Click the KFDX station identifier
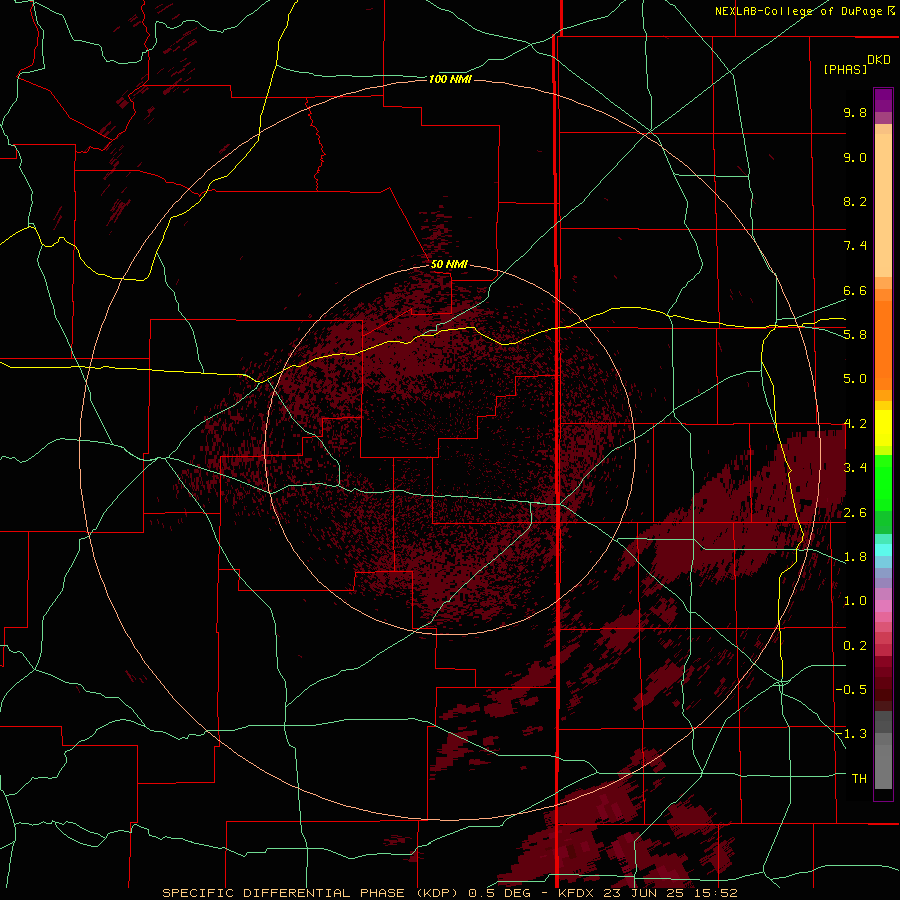This screenshot has width=900, height=900. (578, 893)
